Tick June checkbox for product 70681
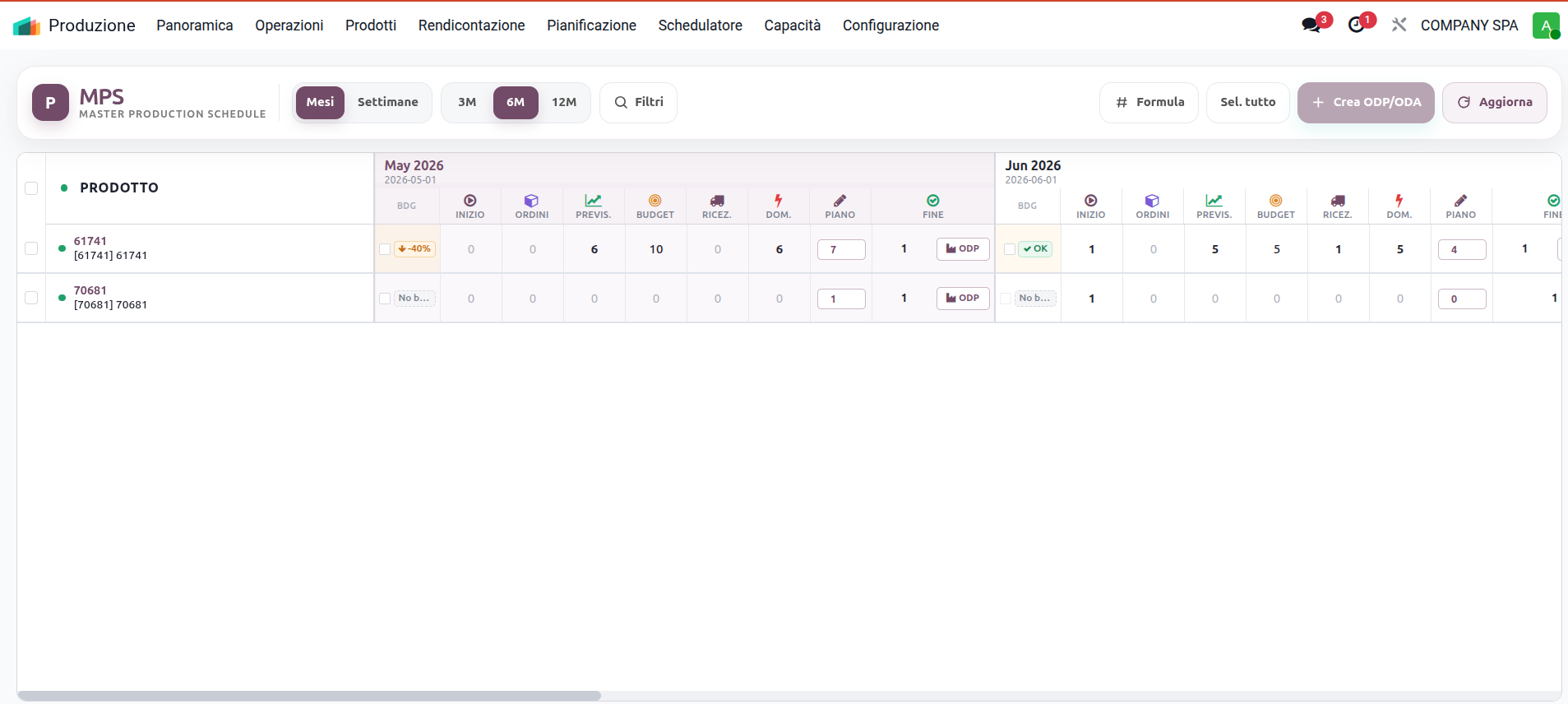 [1006, 299]
